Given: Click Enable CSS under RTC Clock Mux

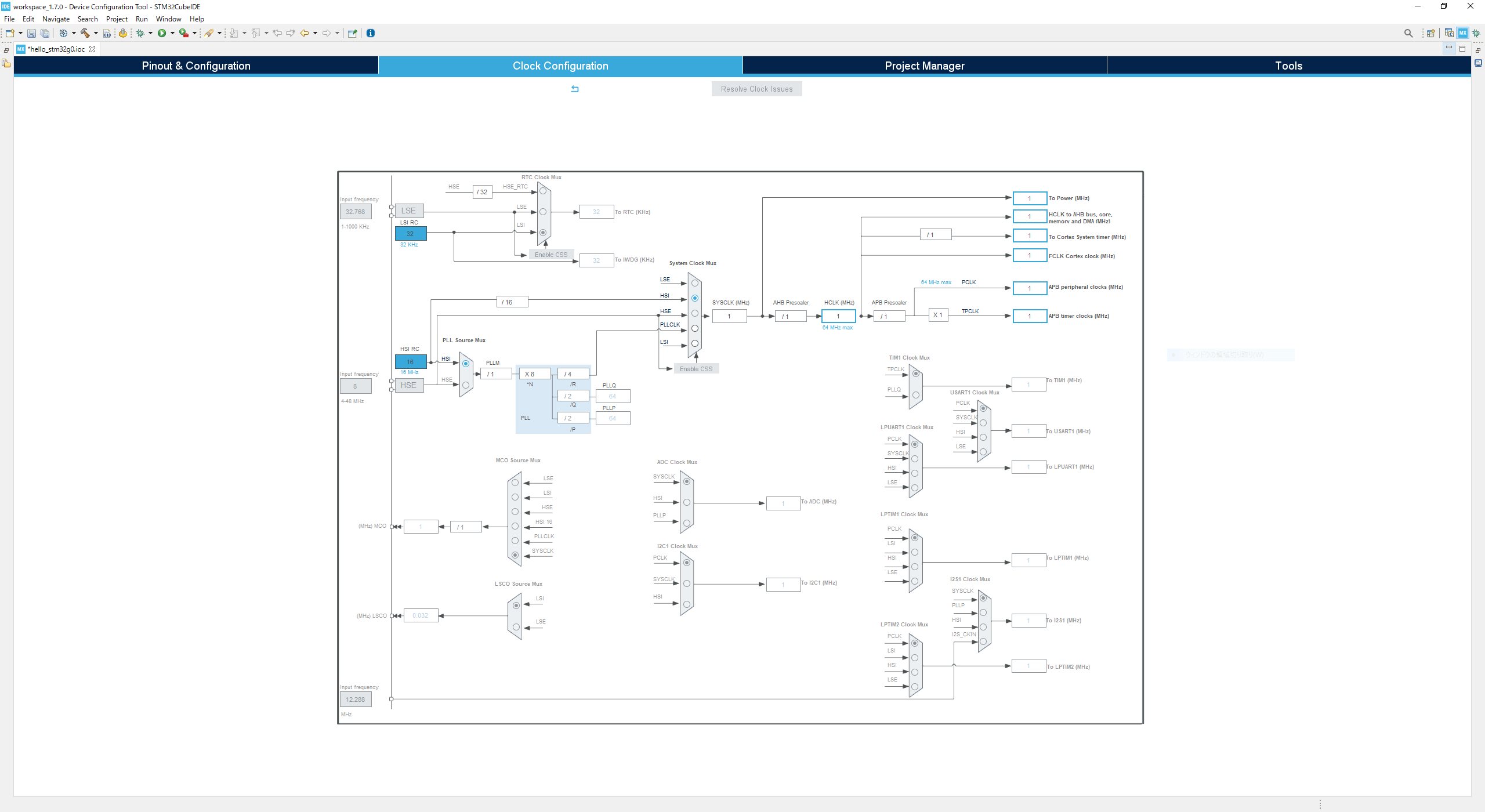Looking at the screenshot, I should click(551, 255).
